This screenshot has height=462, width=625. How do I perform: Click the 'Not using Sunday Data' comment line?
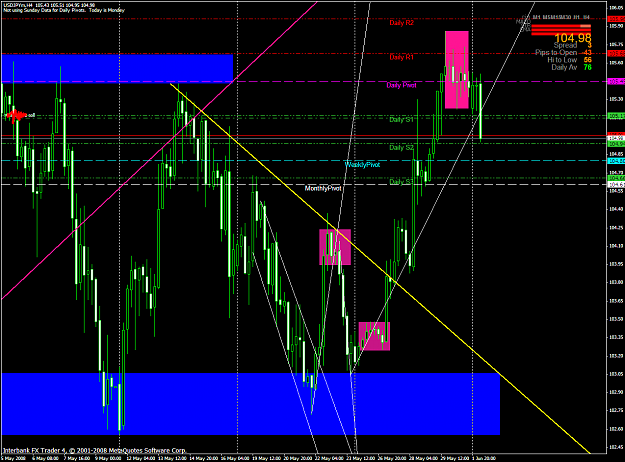point(64,10)
